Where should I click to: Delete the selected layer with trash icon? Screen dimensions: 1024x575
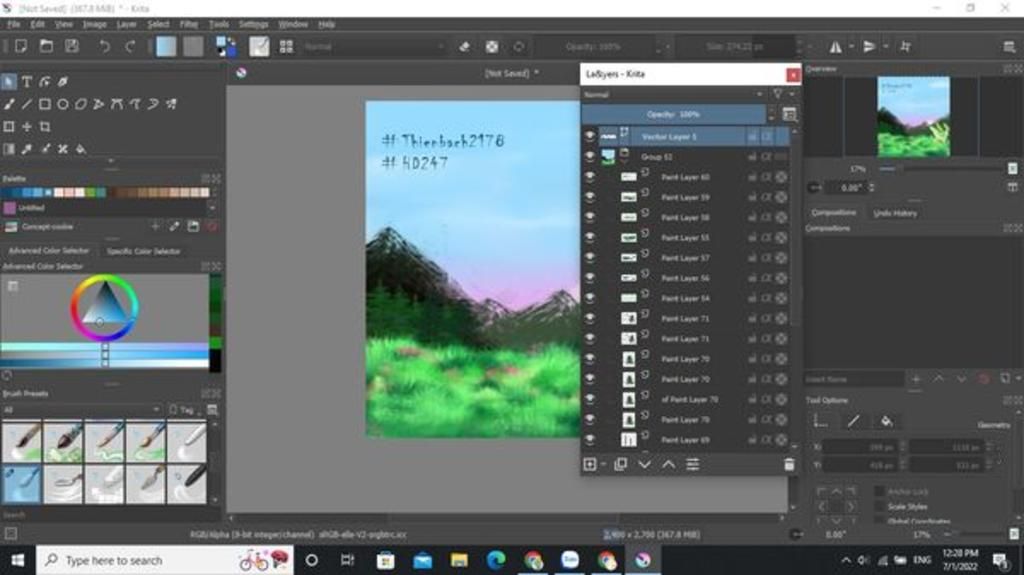(x=789, y=464)
